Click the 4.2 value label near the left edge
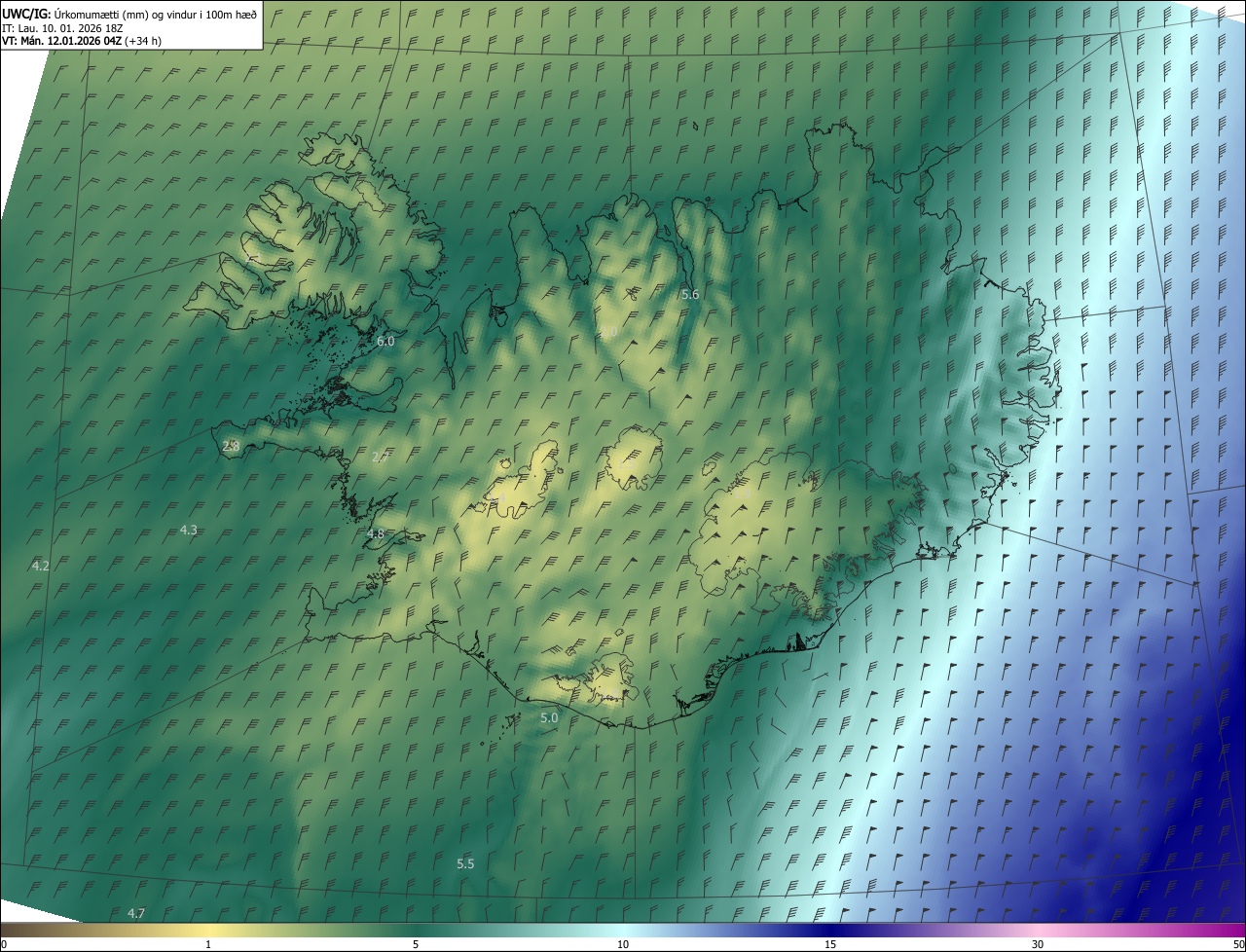The width and height of the screenshot is (1246, 952). click(41, 566)
